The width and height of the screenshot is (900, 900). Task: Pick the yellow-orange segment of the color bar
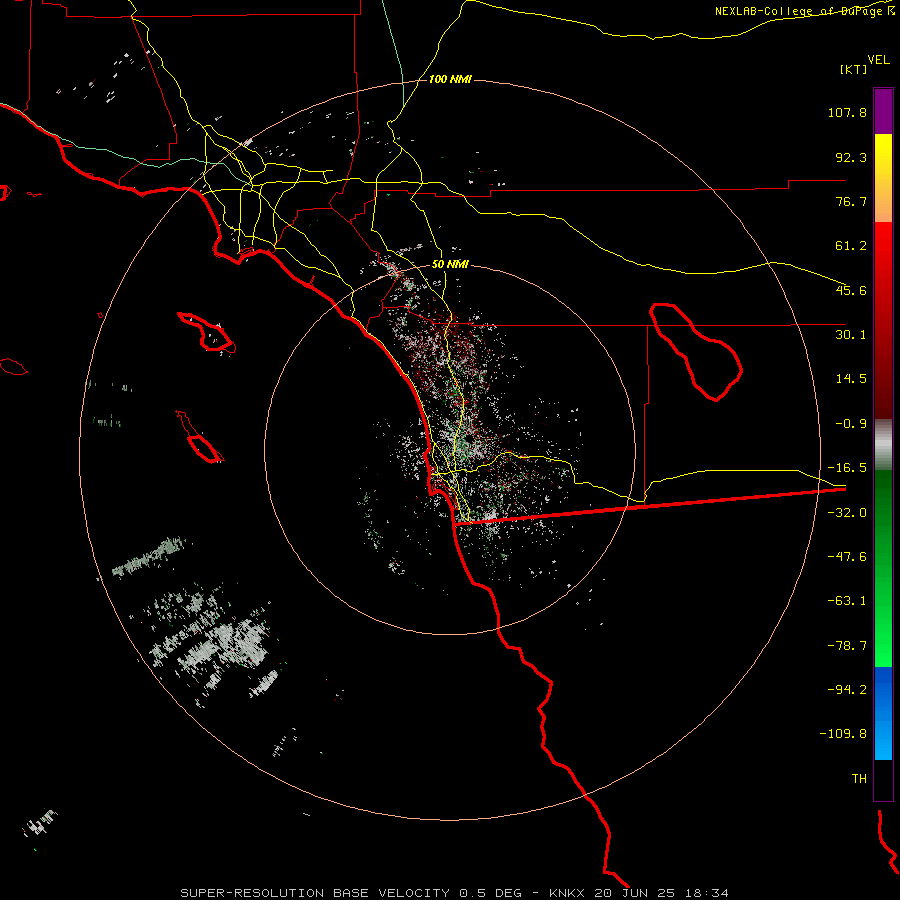pyautogui.click(x=883, y=178)
